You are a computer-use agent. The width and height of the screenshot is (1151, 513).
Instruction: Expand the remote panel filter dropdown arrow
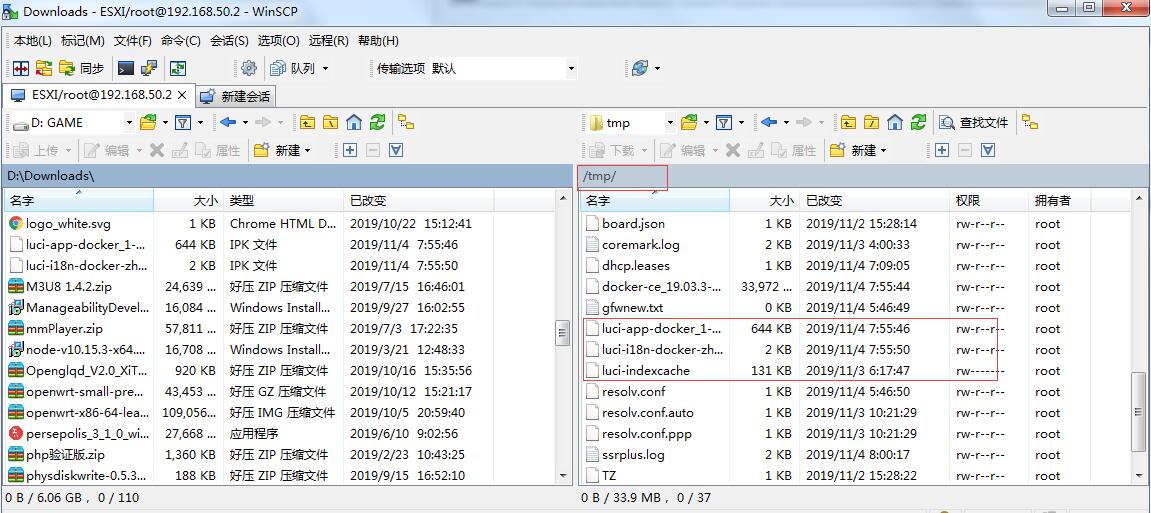coord(741,123)
